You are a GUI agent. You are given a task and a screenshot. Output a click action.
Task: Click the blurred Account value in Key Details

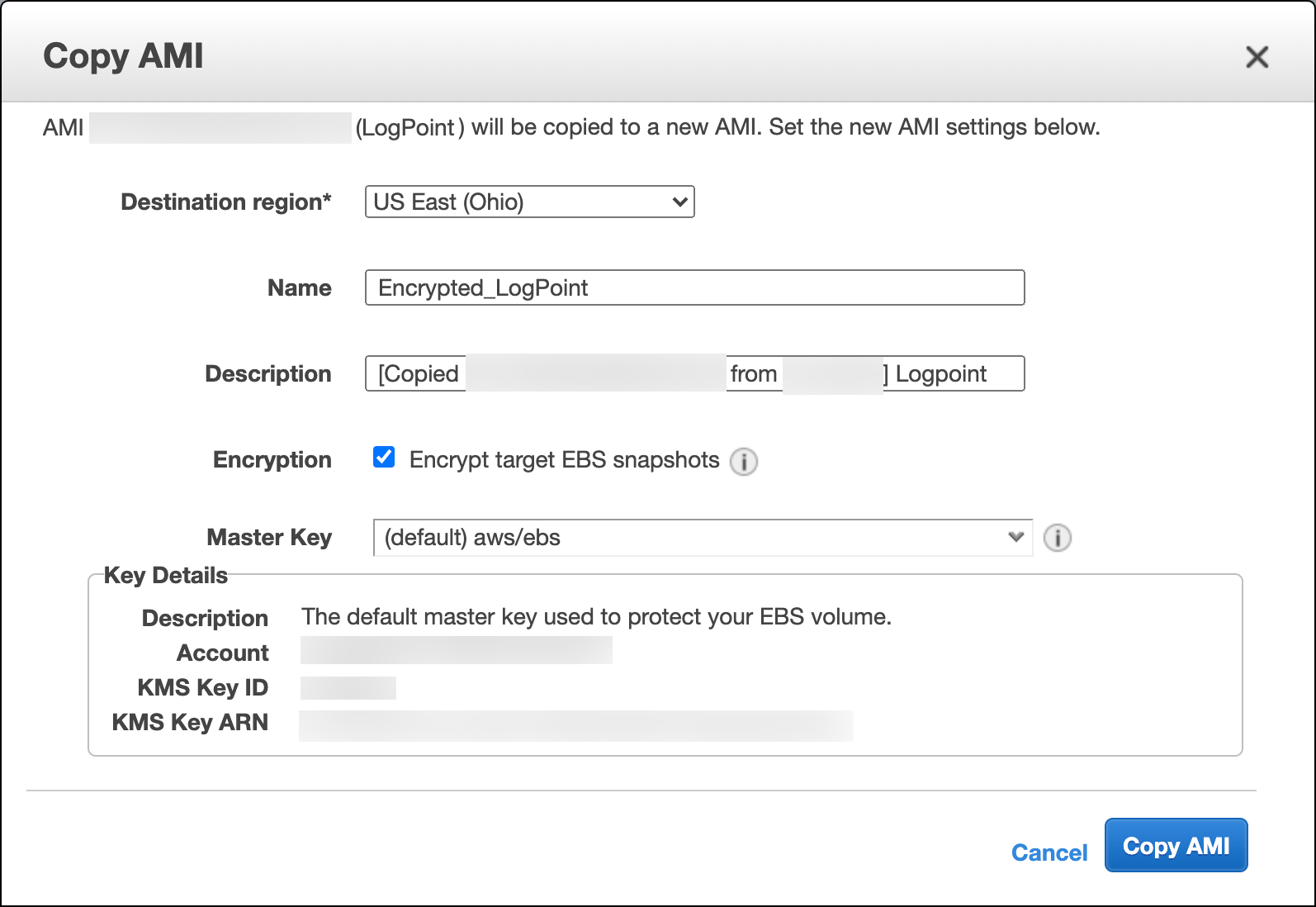point(456,651)
